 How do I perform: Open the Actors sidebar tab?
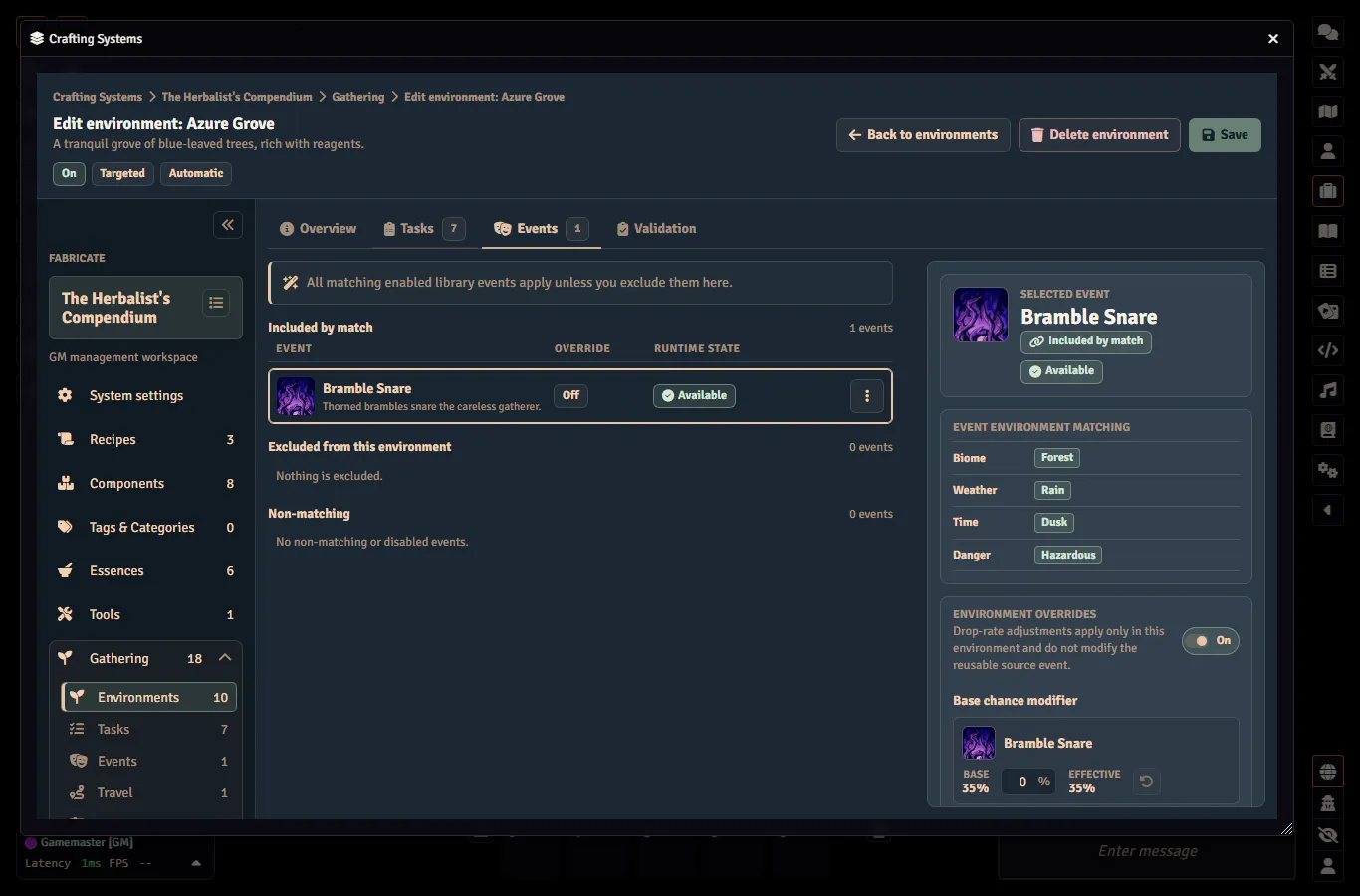1328,151
